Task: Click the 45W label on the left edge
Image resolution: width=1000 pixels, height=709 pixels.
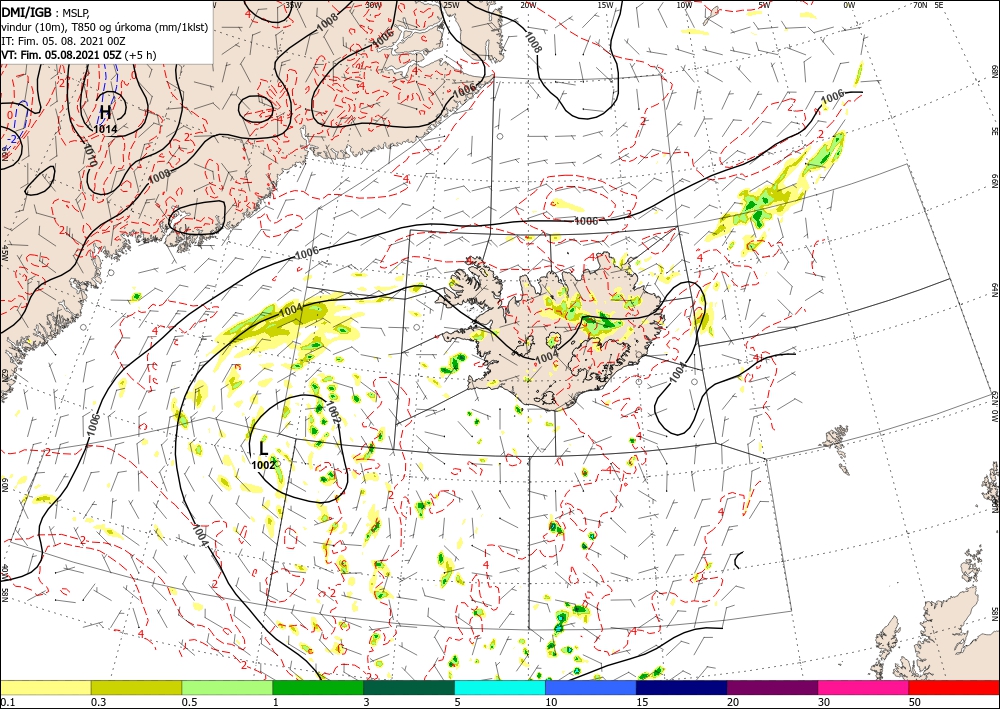Action: (4, 253)
